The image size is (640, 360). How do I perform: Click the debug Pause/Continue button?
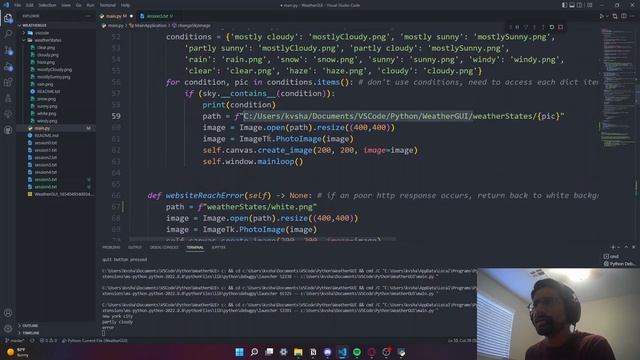pyautogui.click(x=517, y=27)
